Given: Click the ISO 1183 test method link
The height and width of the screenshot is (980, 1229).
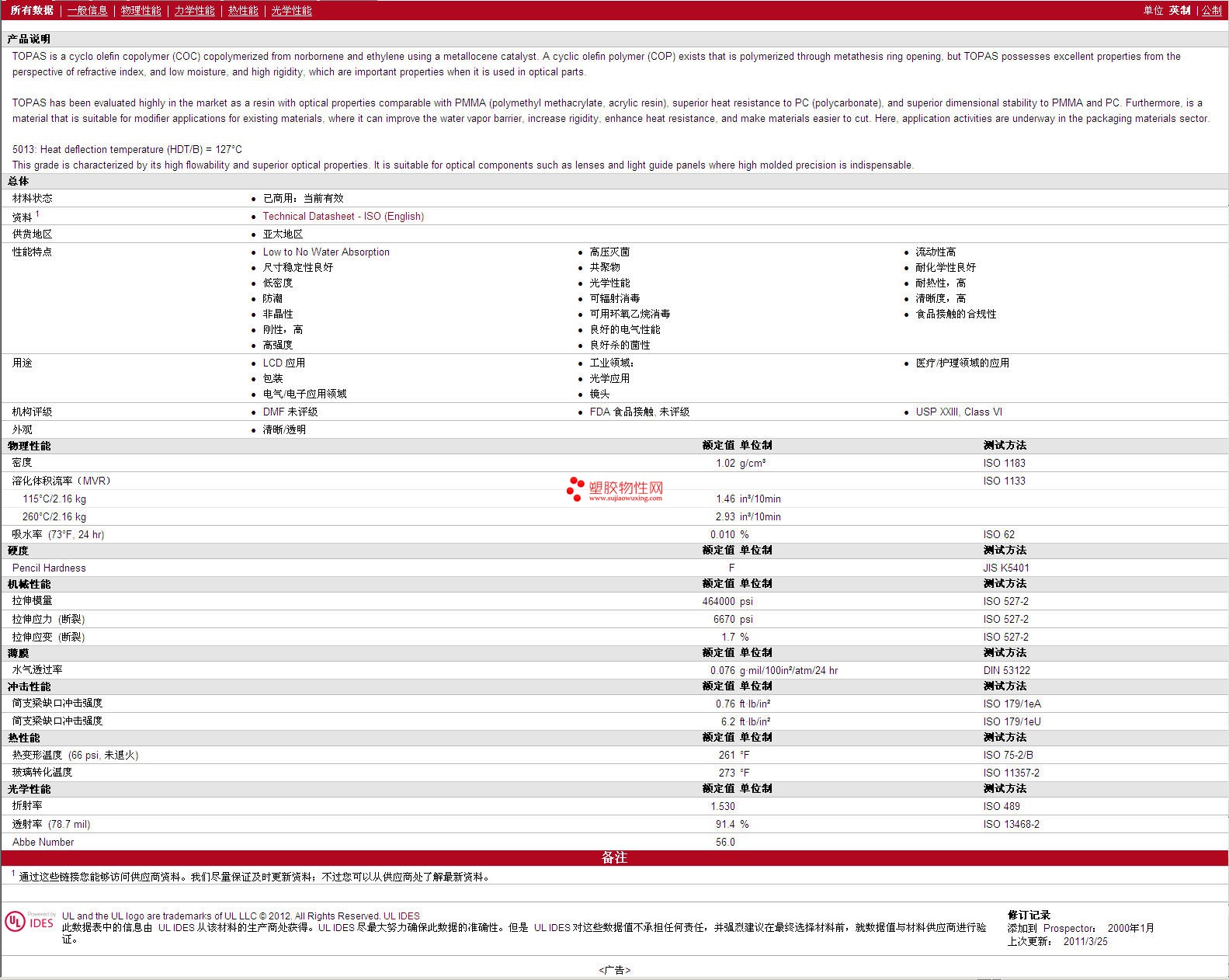Looking at the screenshot, I should coord(1004,464).
